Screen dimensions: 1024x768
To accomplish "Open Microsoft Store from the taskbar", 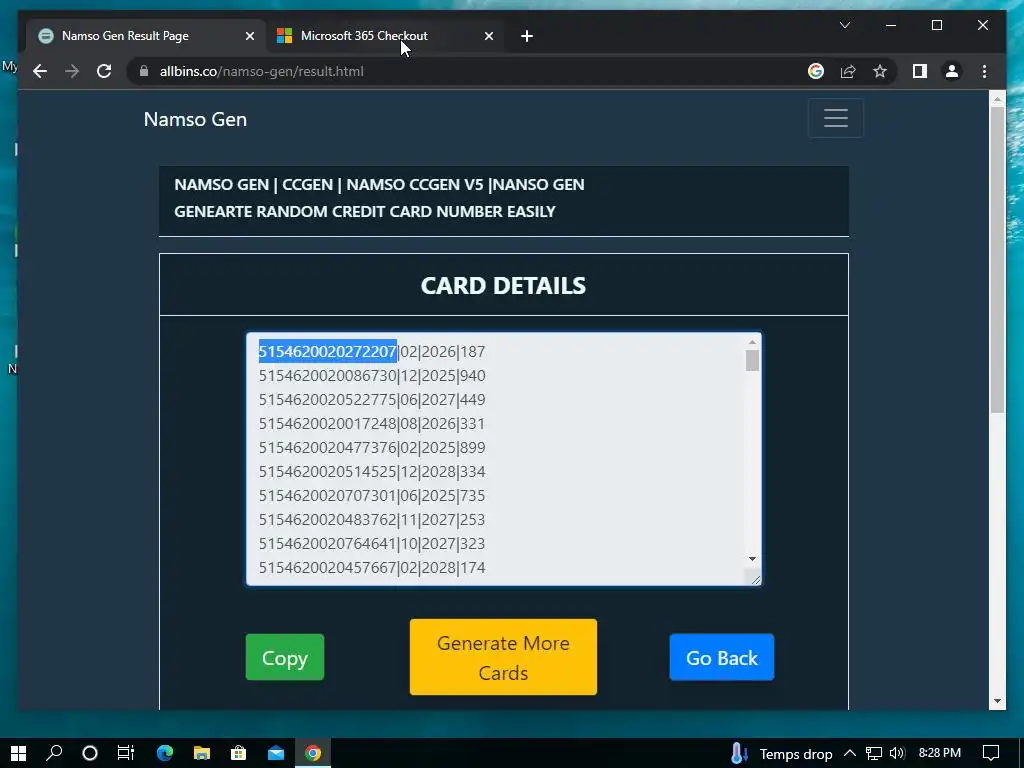I will click(x=239, y=753).
